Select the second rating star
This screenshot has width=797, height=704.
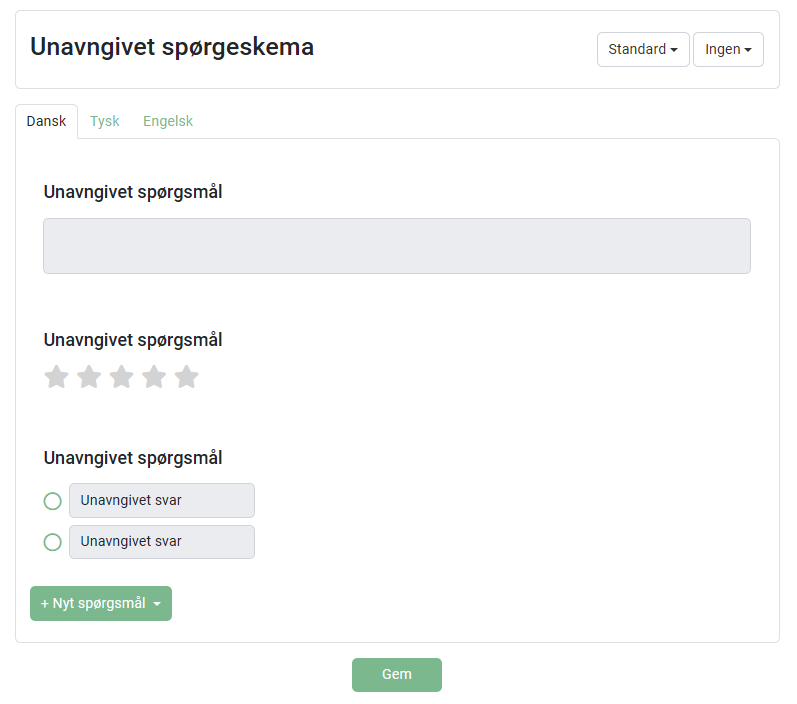coord(89,377)
